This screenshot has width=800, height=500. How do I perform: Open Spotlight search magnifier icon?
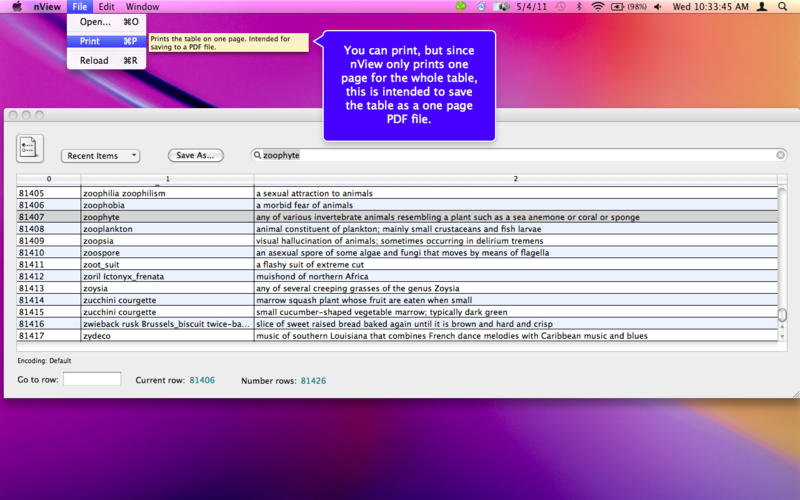782,7
